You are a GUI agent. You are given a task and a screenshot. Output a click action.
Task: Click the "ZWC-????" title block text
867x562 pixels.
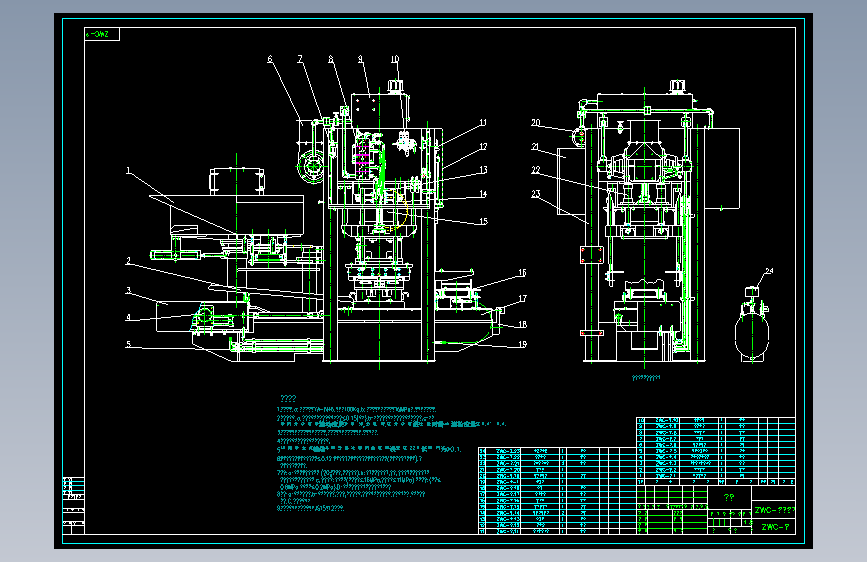[x=775, y=510]
